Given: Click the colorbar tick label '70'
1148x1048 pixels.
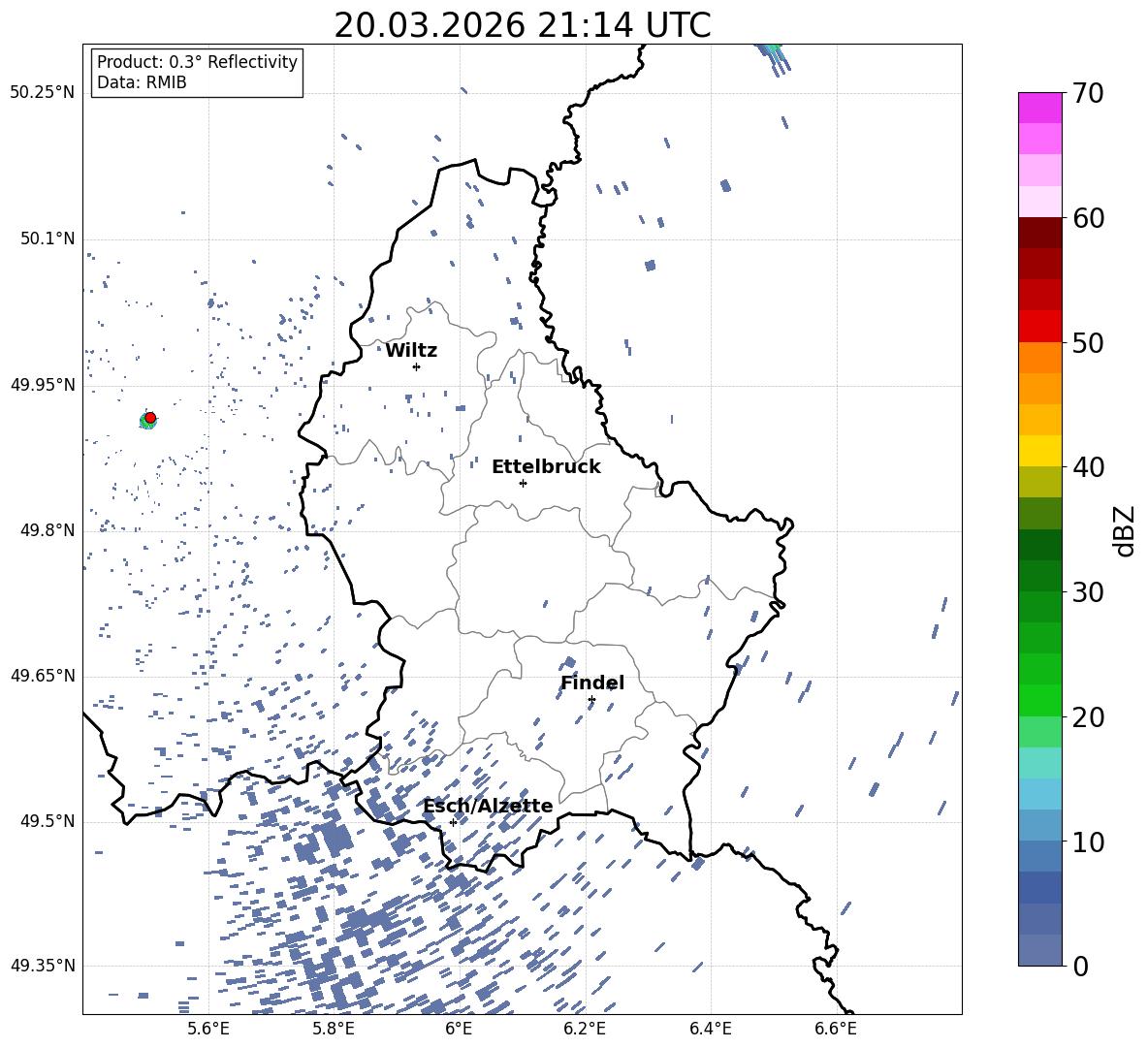Looking at the screenshot, I should [x=1088, y=94].
